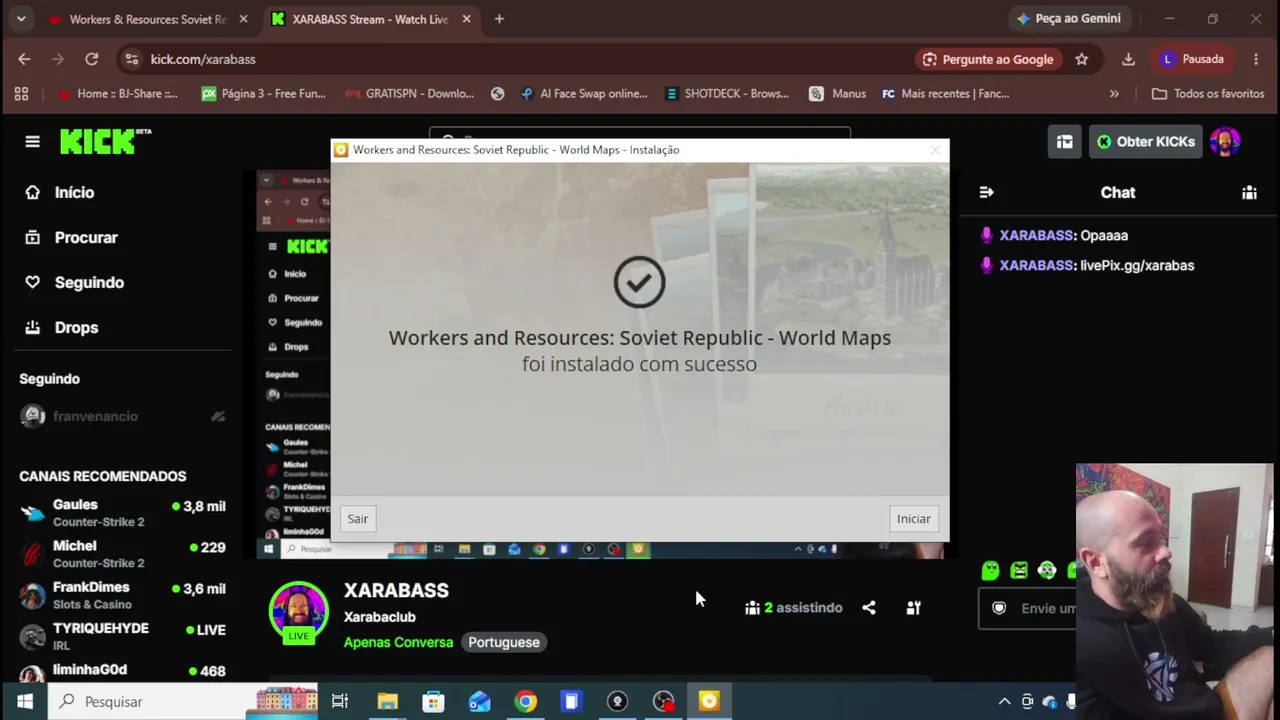Open the Home :: BJ-Share bookmark
Screen dimensions: 1280x720
(117, 94)
